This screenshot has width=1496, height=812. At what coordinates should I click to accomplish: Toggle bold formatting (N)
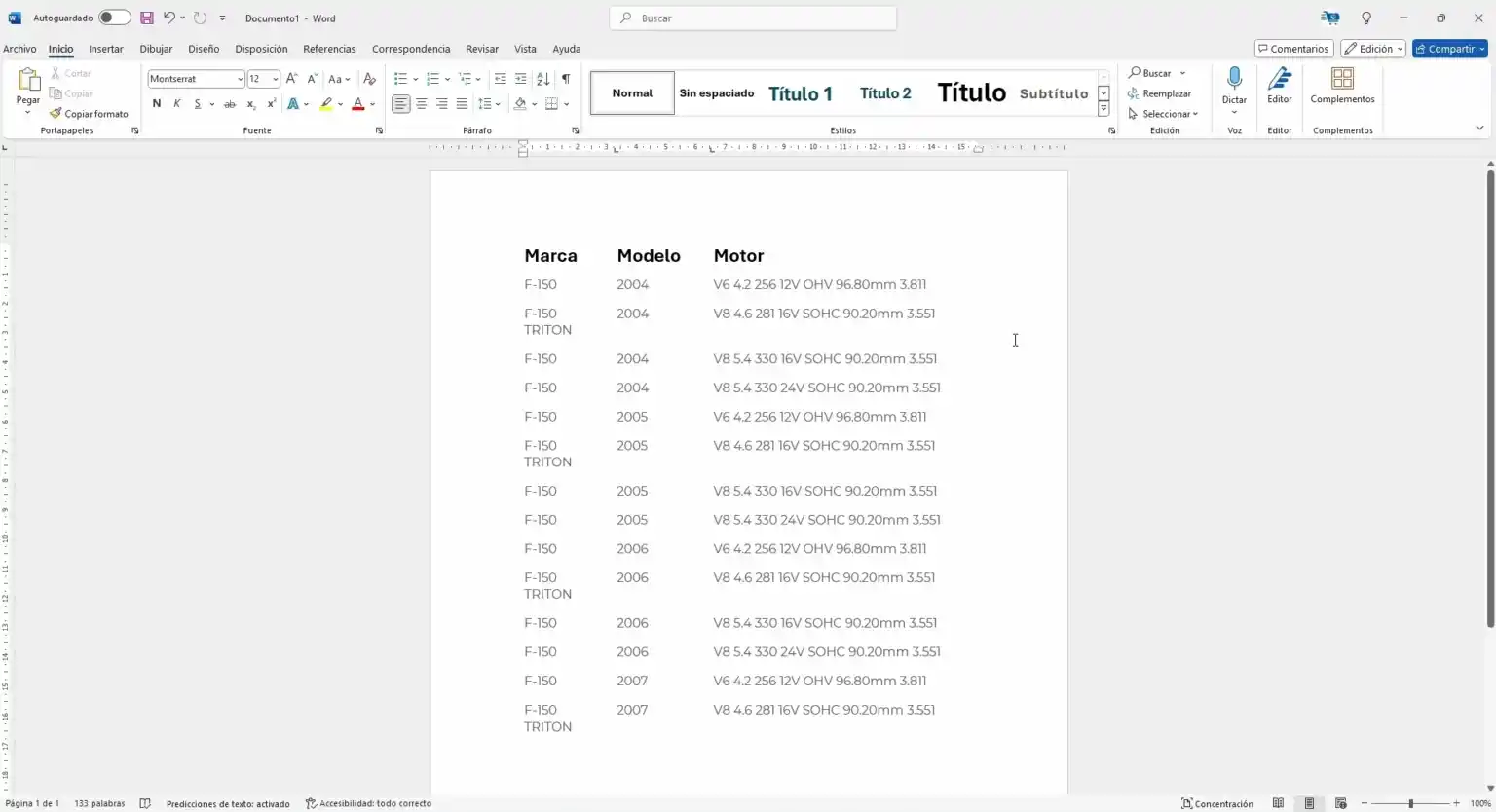tap(156, 104)
